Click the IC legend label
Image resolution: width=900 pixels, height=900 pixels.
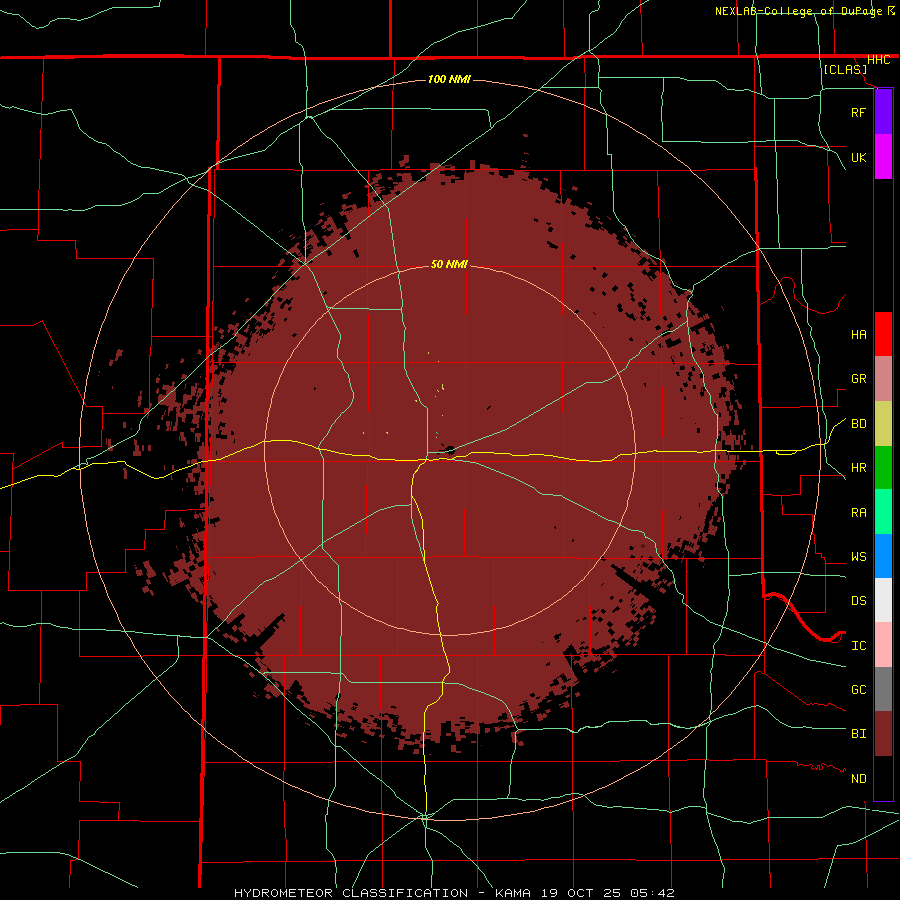pos(858,646)
